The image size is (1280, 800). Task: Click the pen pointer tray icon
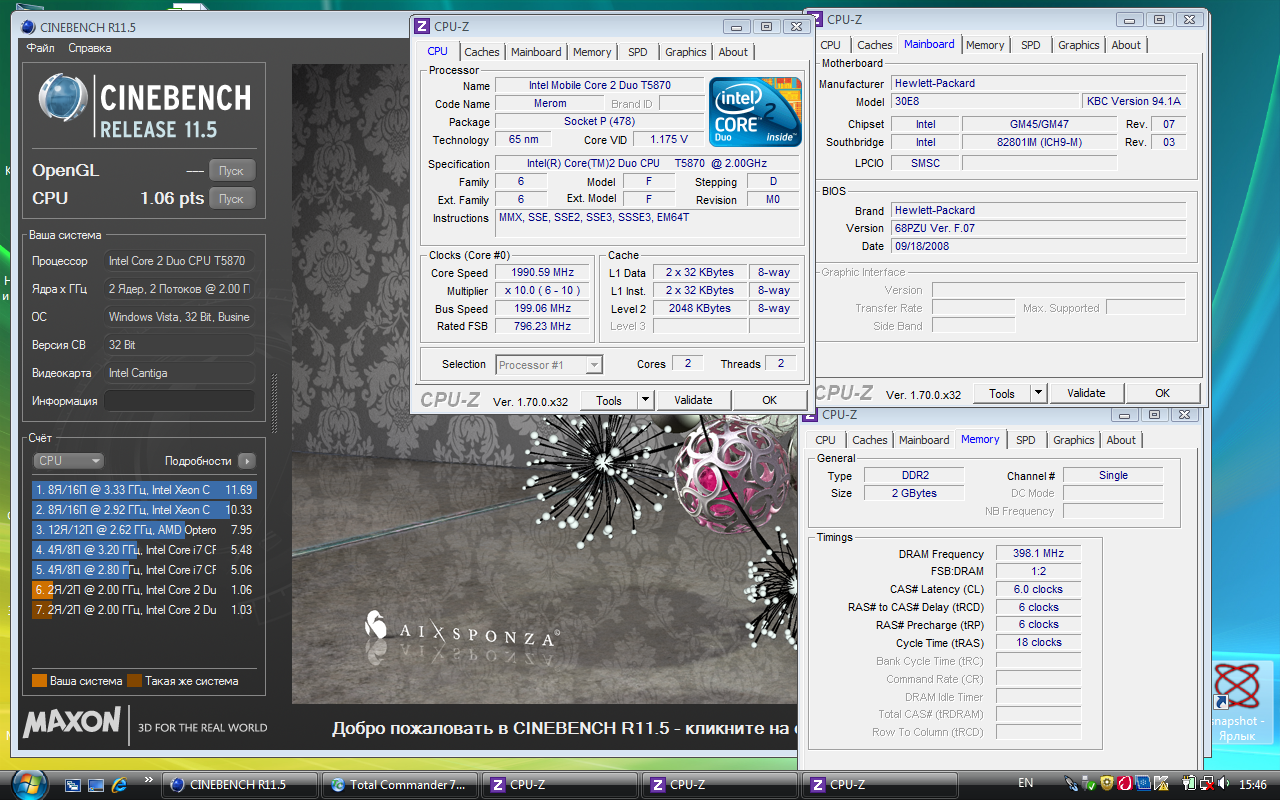(x=1073, y=784)
